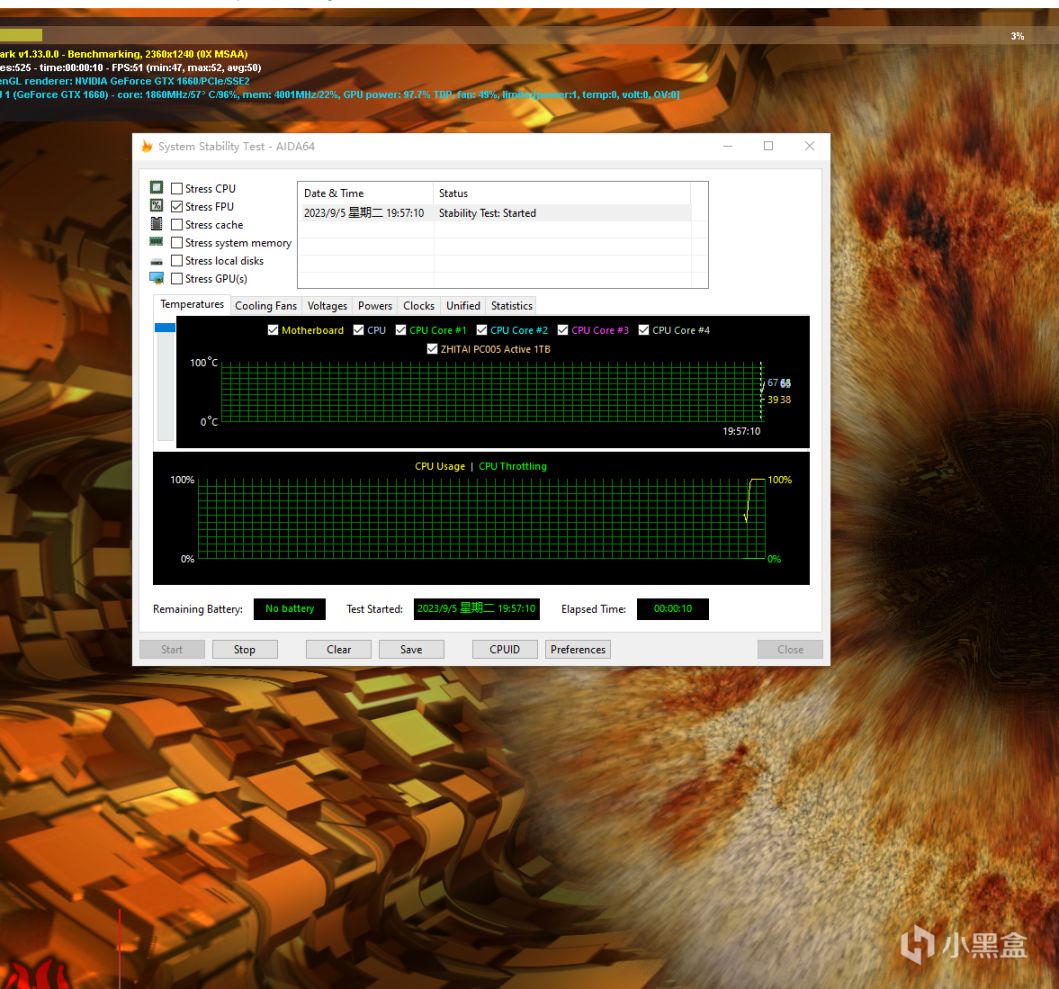Click the Save button
Image resolution: width=1059 pixels, height=989 pixels.
tap(411, 649)
